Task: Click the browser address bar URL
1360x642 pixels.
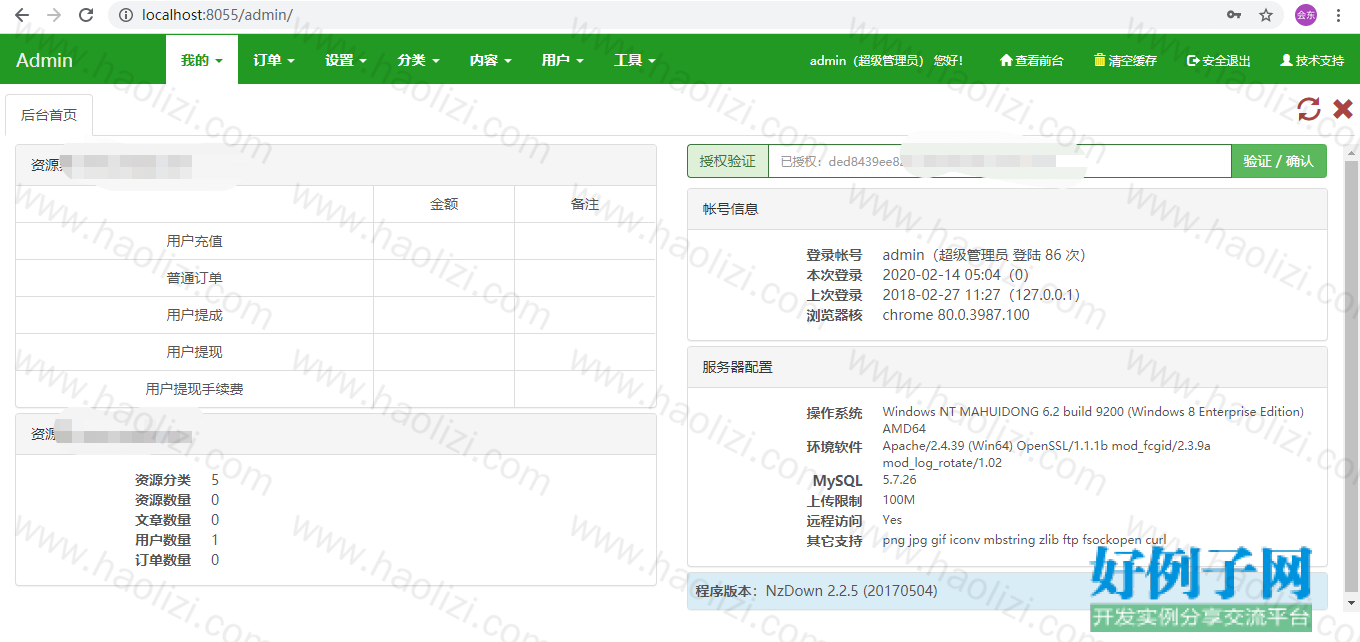Action: pyautogui.click(x=217, y=15)
